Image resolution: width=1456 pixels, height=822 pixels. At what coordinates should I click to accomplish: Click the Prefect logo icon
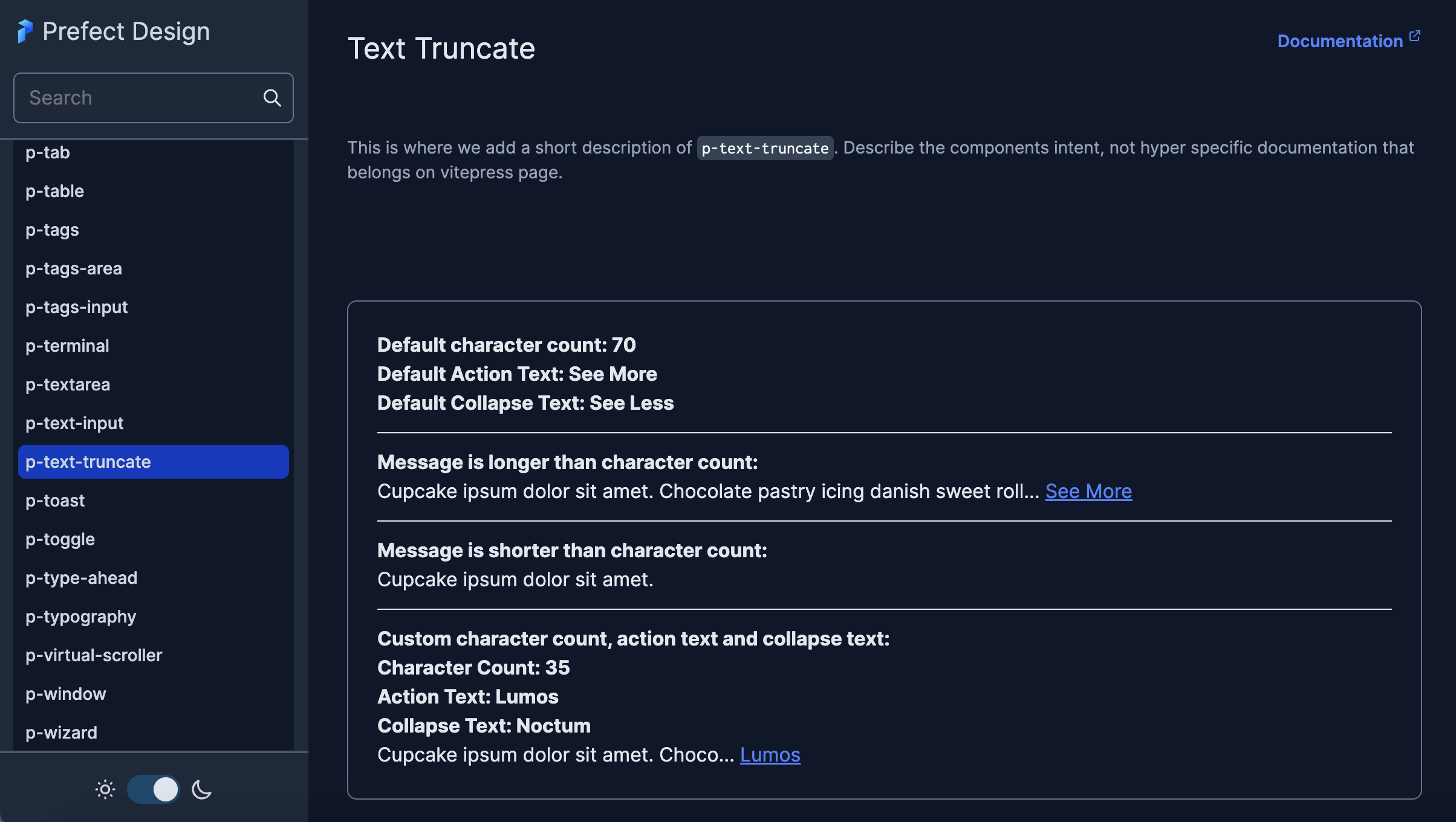coord(25,31)
